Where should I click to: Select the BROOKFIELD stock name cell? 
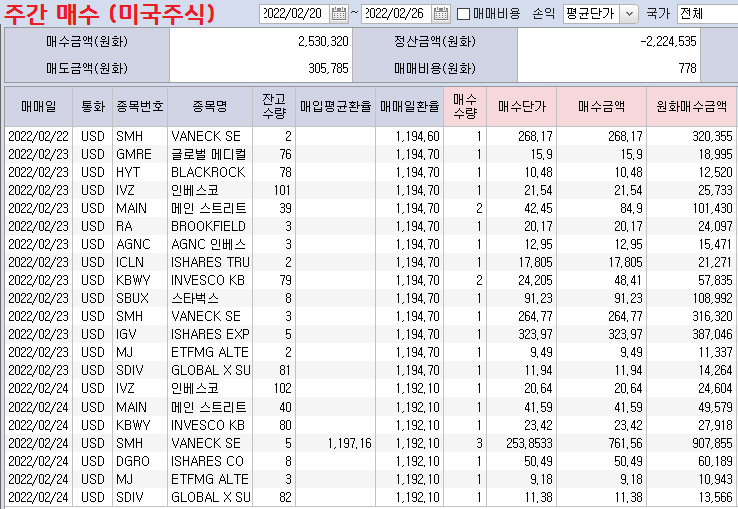[x=210, y=226]
